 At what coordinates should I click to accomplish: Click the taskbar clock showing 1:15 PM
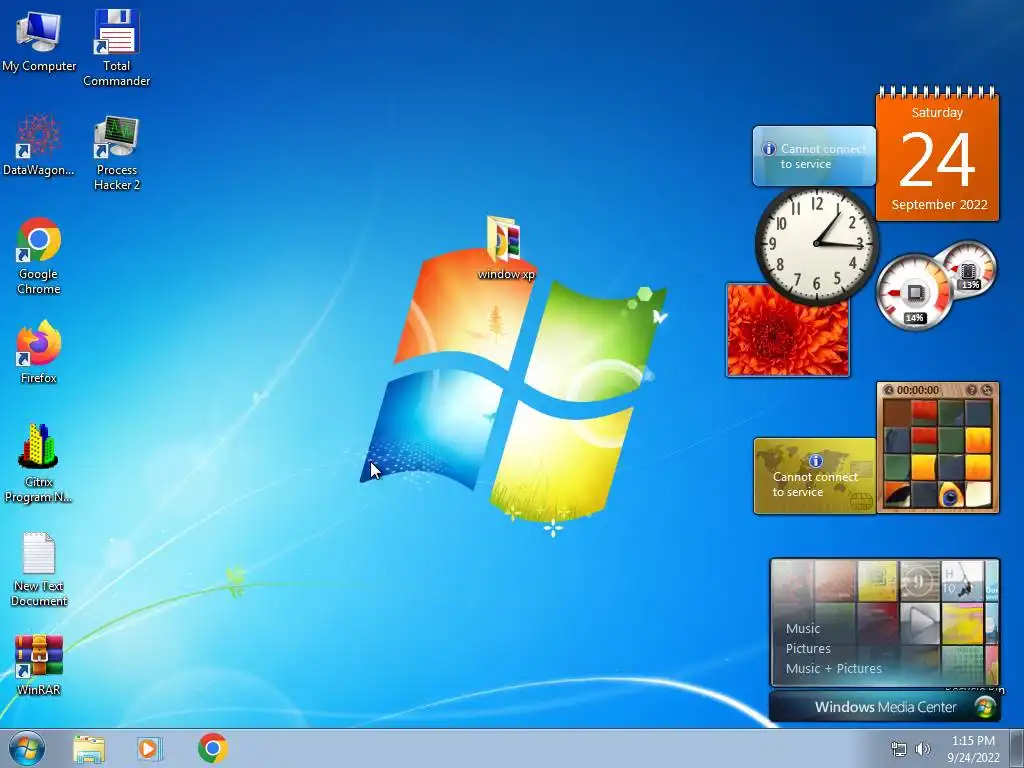(x=973, y=749)
